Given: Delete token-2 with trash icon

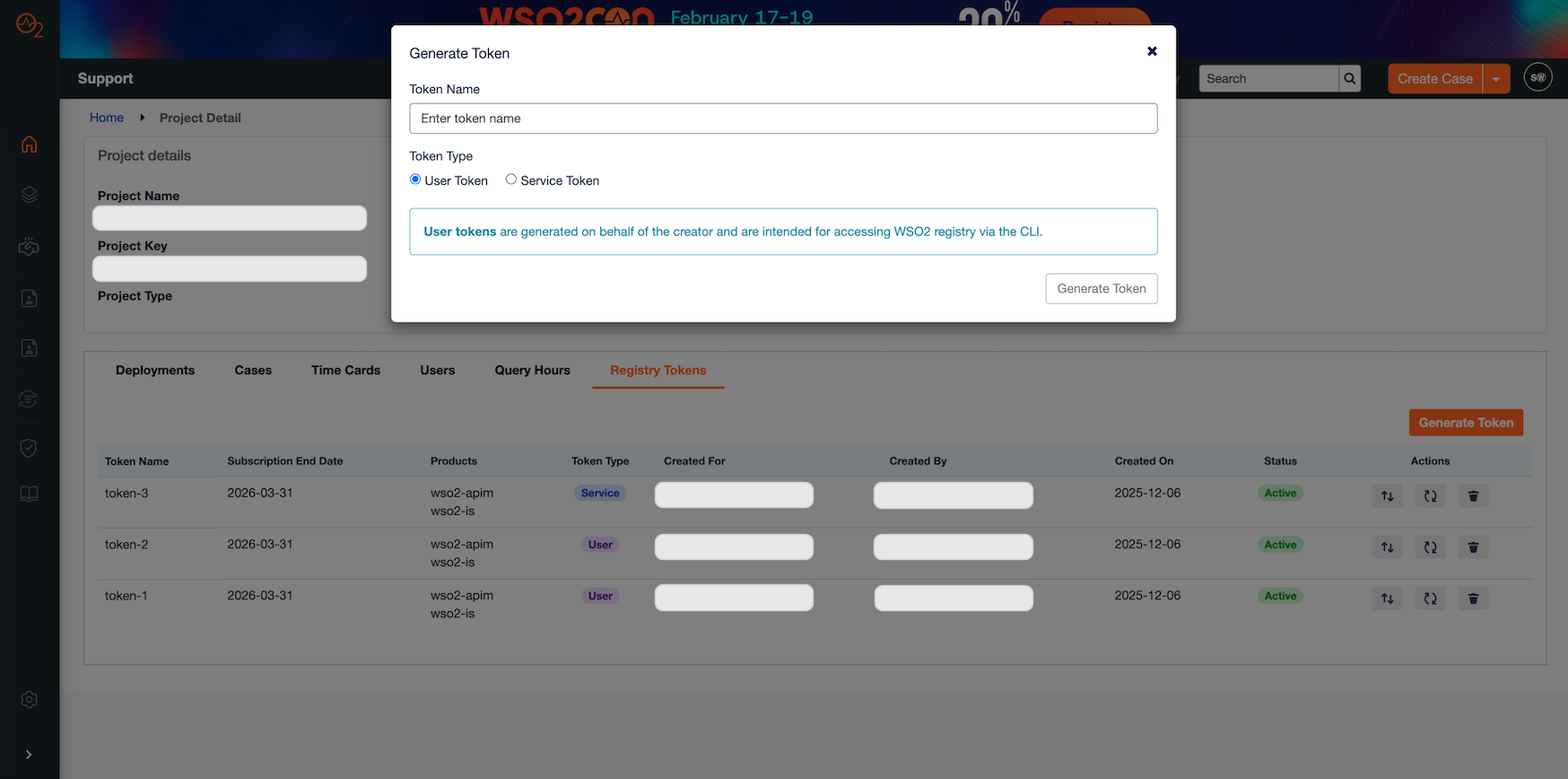Looking at the screenshot, I should [1473, 547].
